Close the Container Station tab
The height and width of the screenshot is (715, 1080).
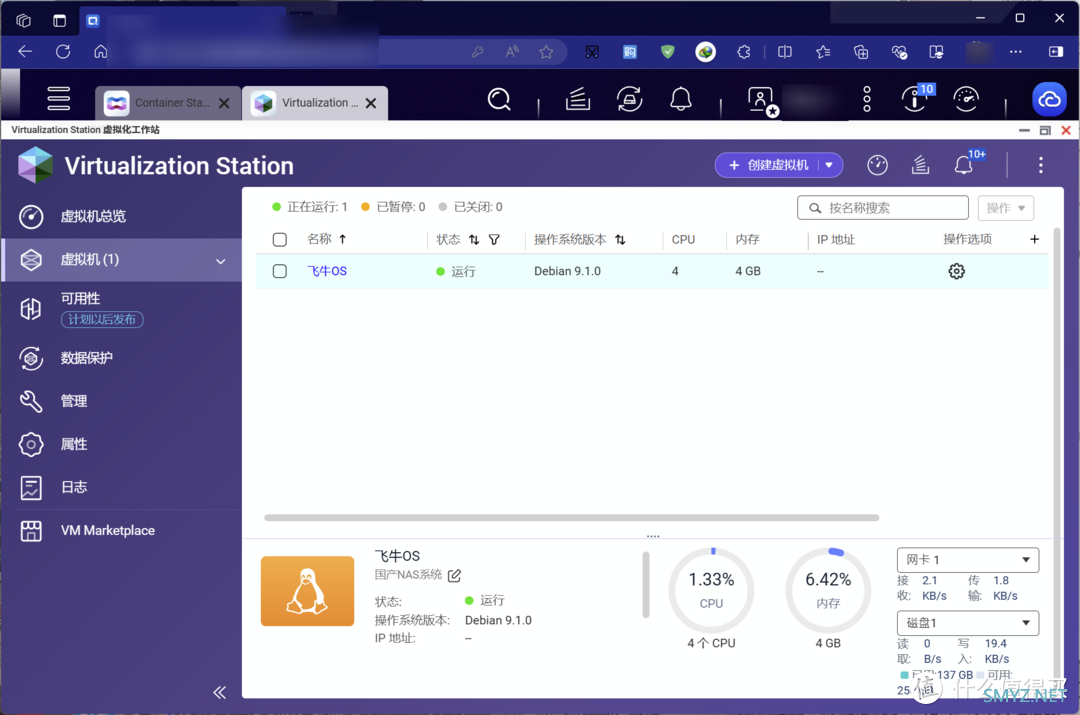click(224, 103)
